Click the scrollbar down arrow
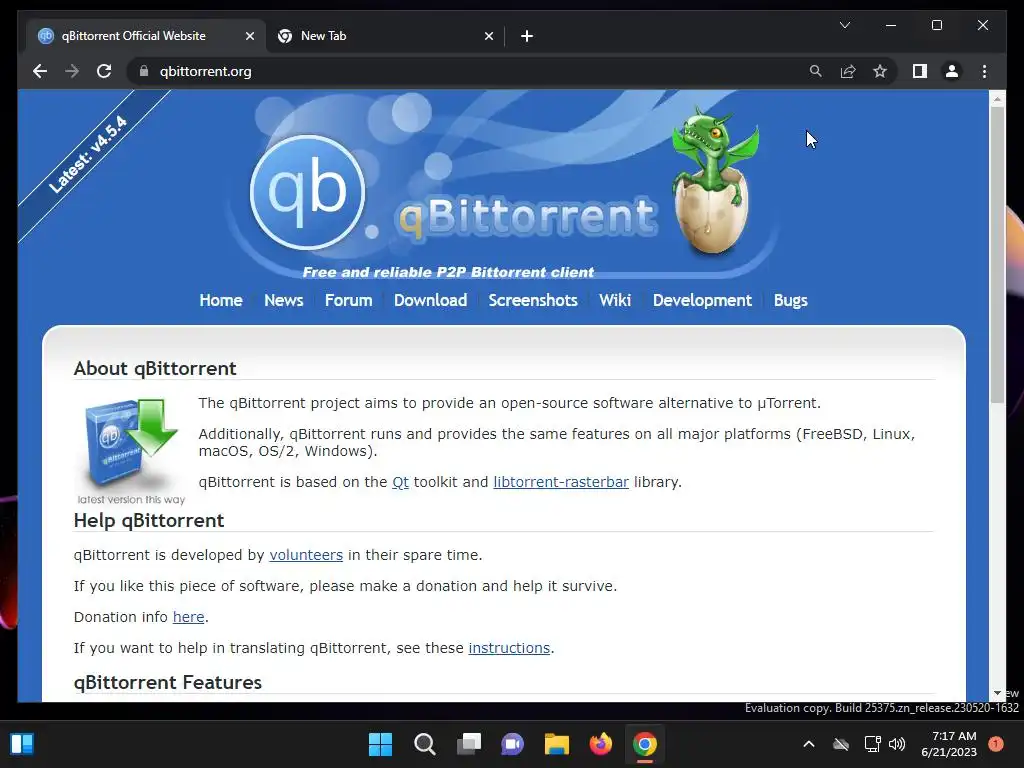1024x768 pixels. [x=997, y=693]
